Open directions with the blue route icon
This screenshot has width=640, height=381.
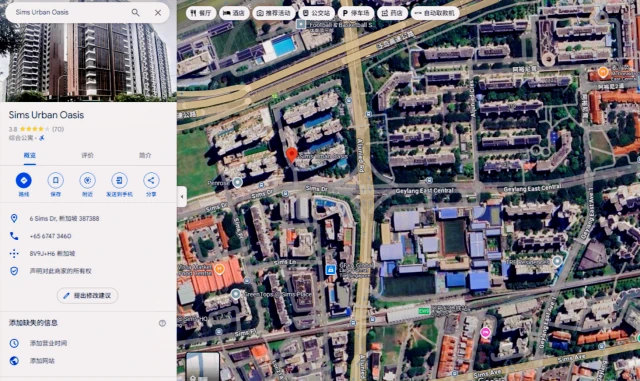24,180
